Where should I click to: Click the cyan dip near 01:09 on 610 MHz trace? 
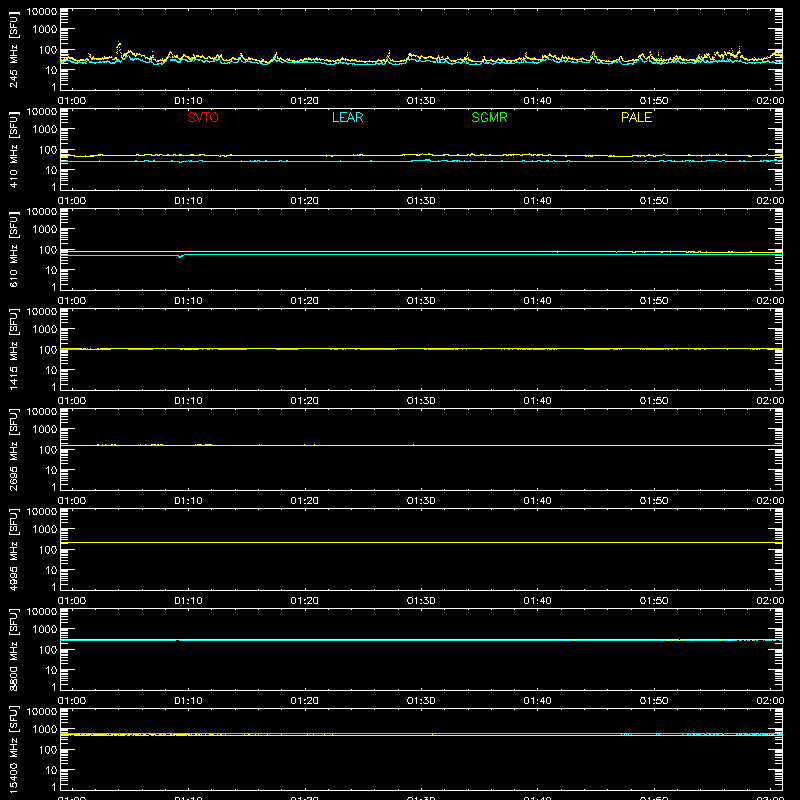180,256
